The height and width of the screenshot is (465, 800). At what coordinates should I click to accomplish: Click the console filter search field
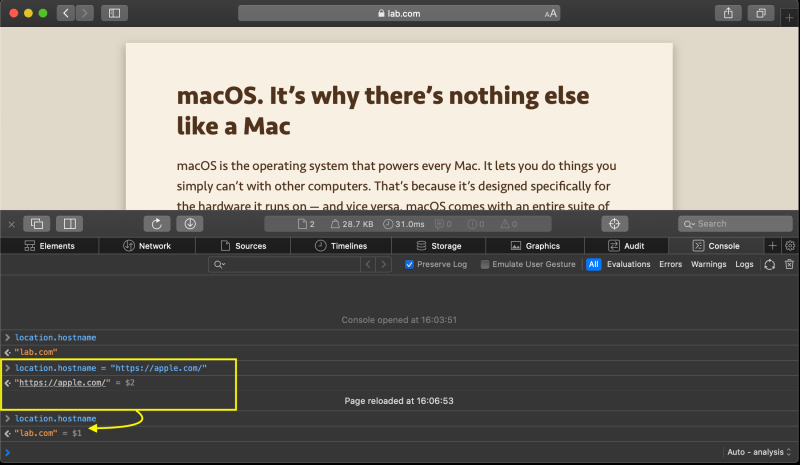(x=284, y=264)
